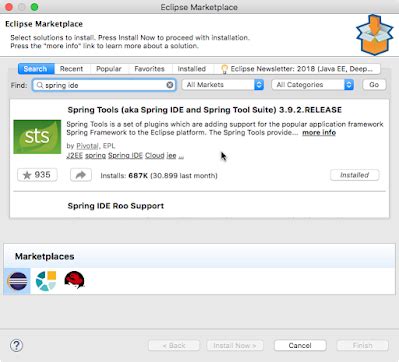The image size is (399, 362).
Task: Click the Finish button
Action: pyautogui.click(x=362, y=345)
